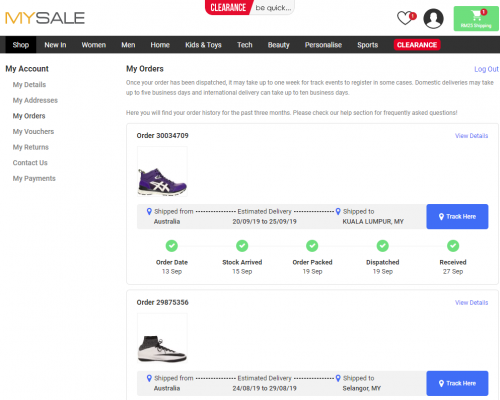
Task: Open the New In menu
Action: point(55,45)
